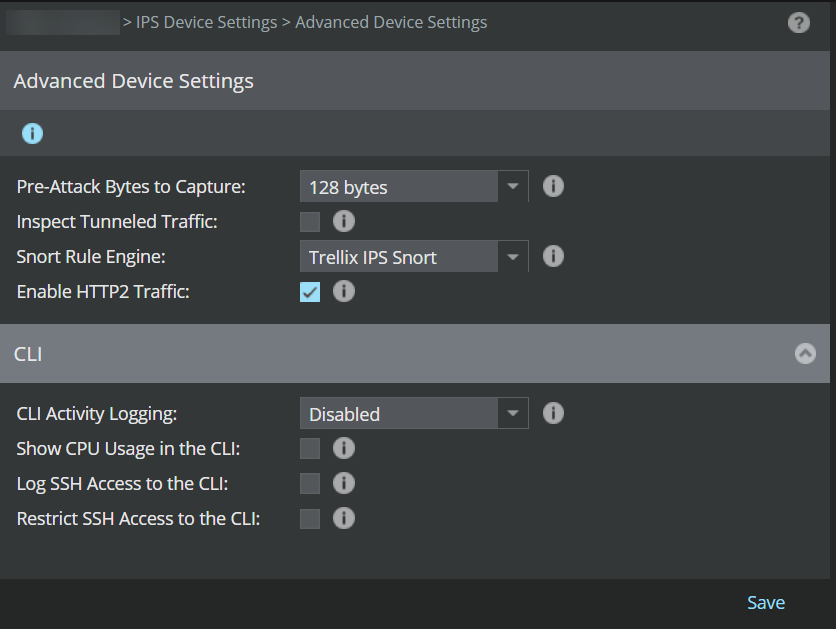Image resolution: width=836 pixels, height=629 pixels.
Task: Click the Pre-Attack Bytes to Capture label
Action: (131, 187)
